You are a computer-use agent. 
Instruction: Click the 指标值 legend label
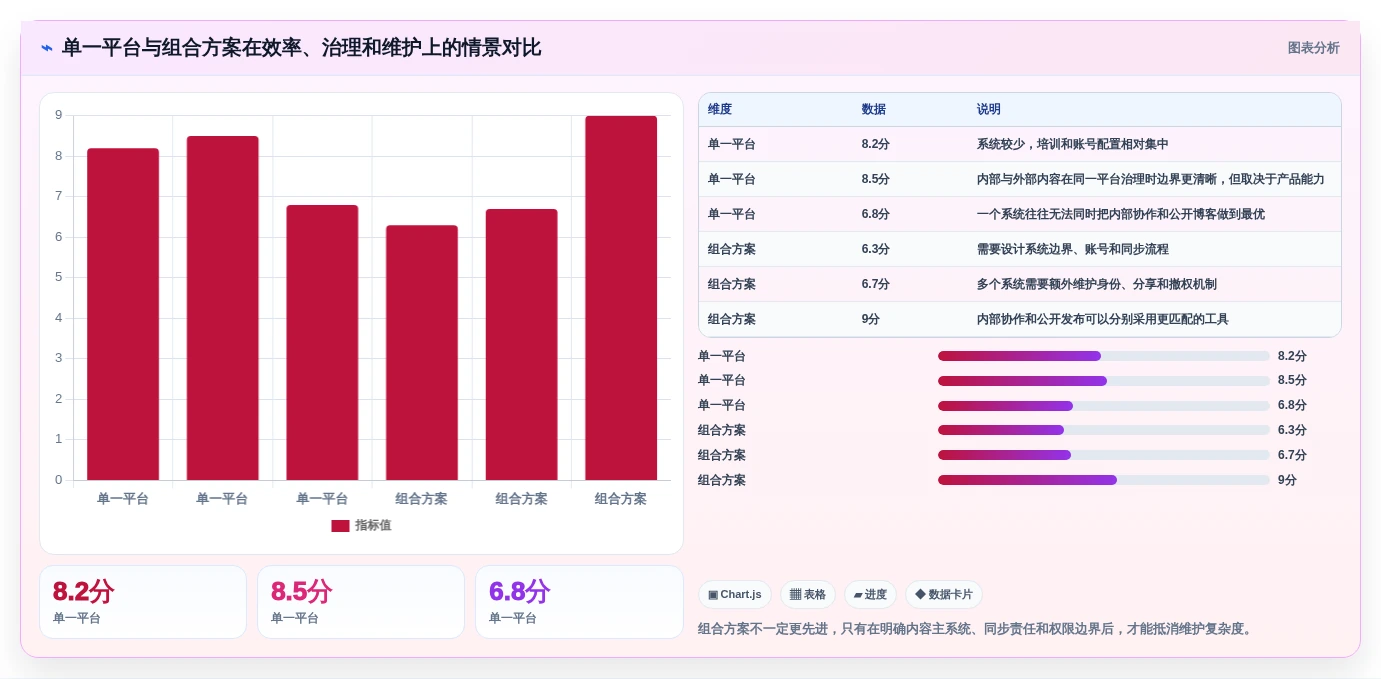pyautogui.click(x=373, y=526)
